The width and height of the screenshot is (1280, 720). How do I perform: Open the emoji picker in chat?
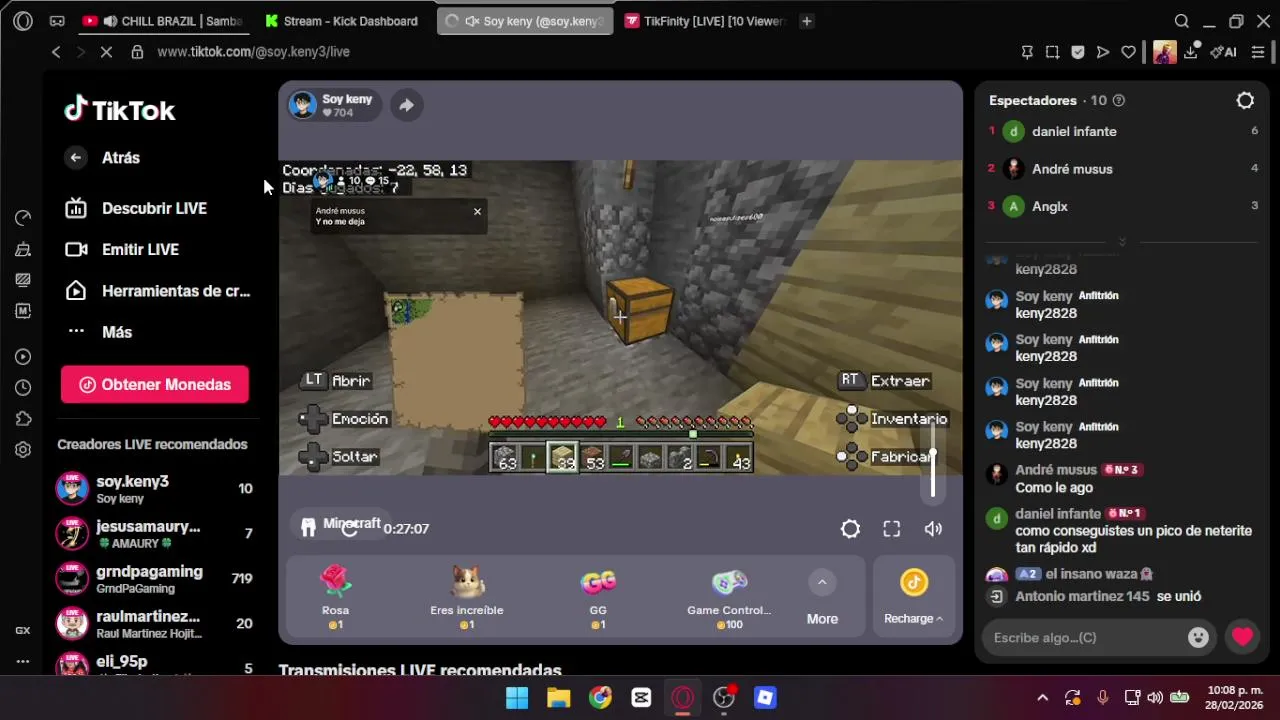(x=1198, y=637)
